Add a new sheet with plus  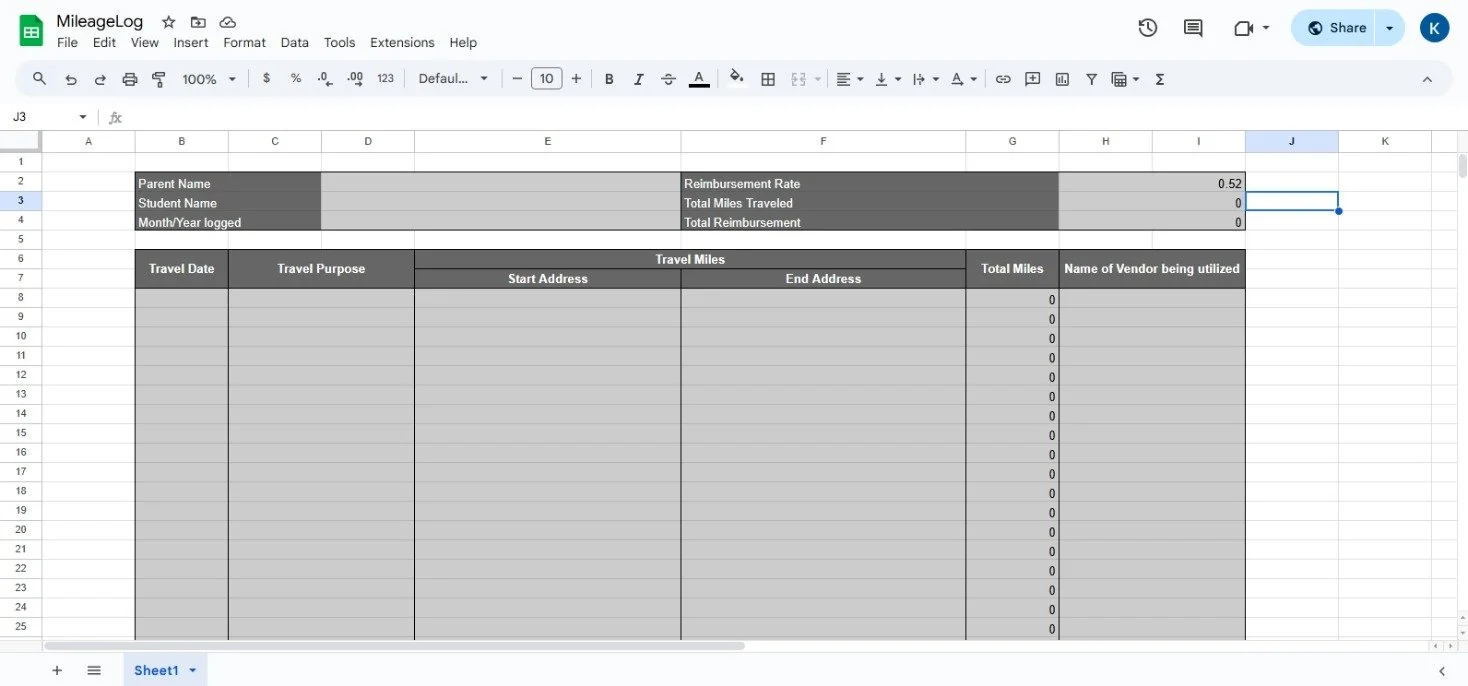click(57, 670)
